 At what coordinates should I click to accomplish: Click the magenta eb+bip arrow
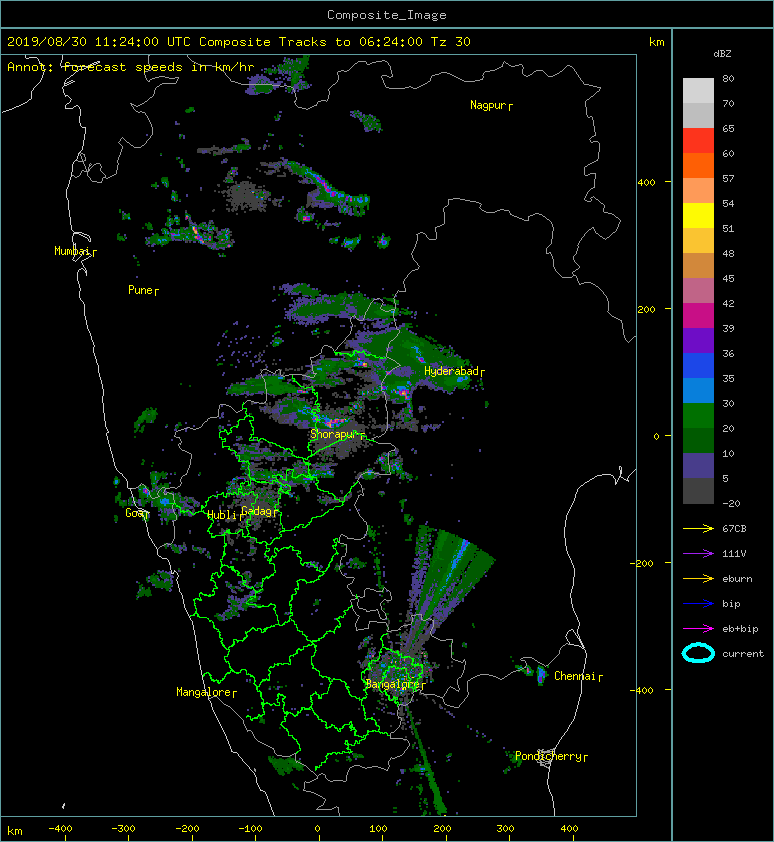698,628
